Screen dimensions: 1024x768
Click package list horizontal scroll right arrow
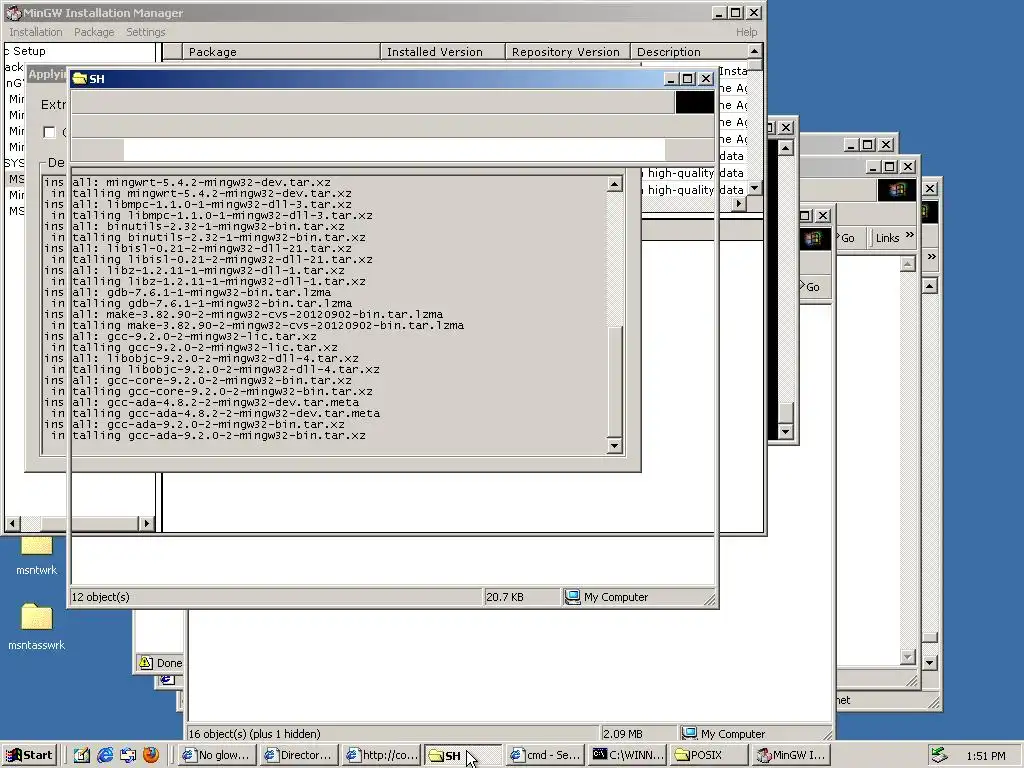pyautogui.click(x=739, y=204)
